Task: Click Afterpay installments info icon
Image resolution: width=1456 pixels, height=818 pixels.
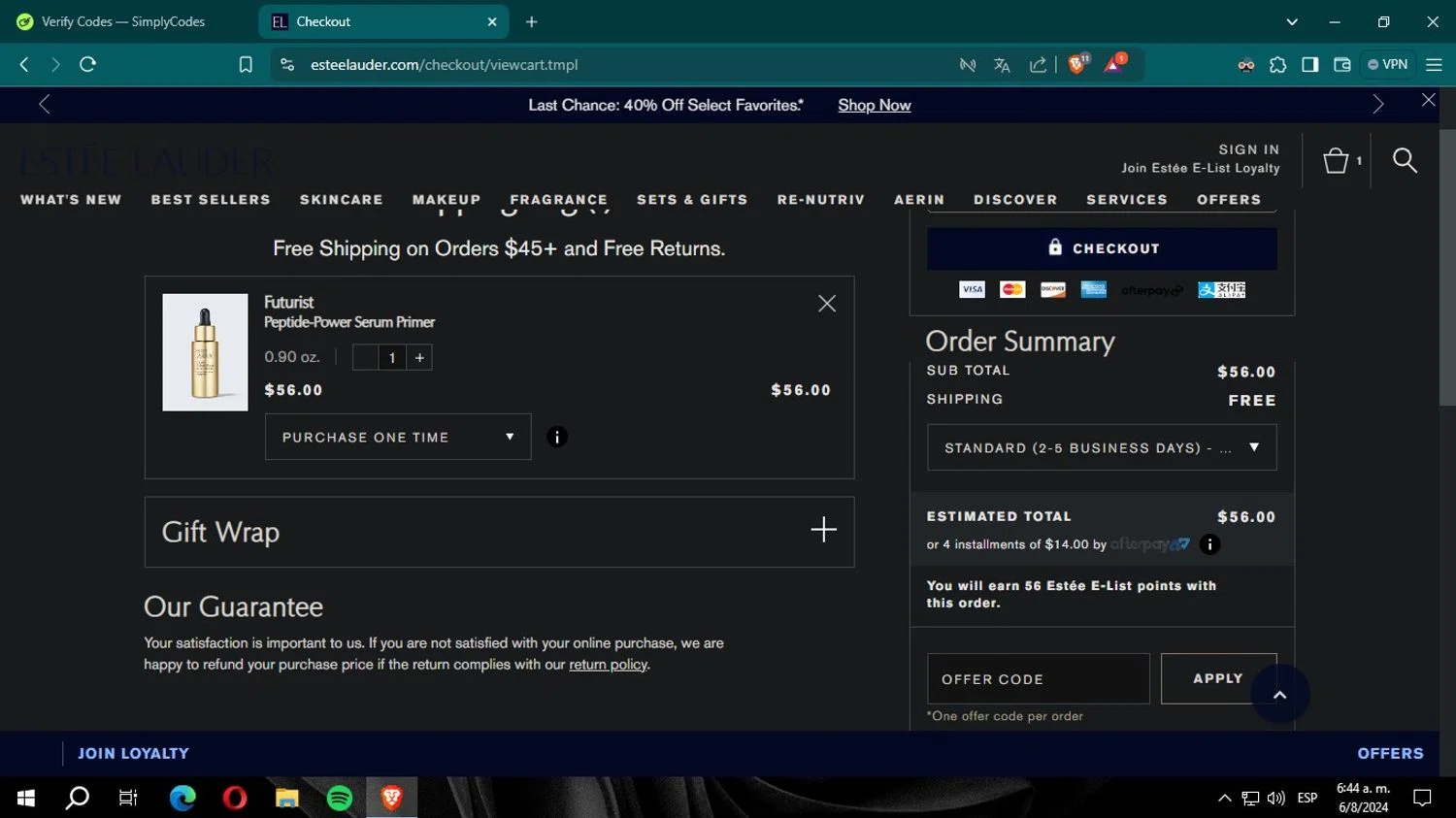Action: click(x=1209, y=544)
